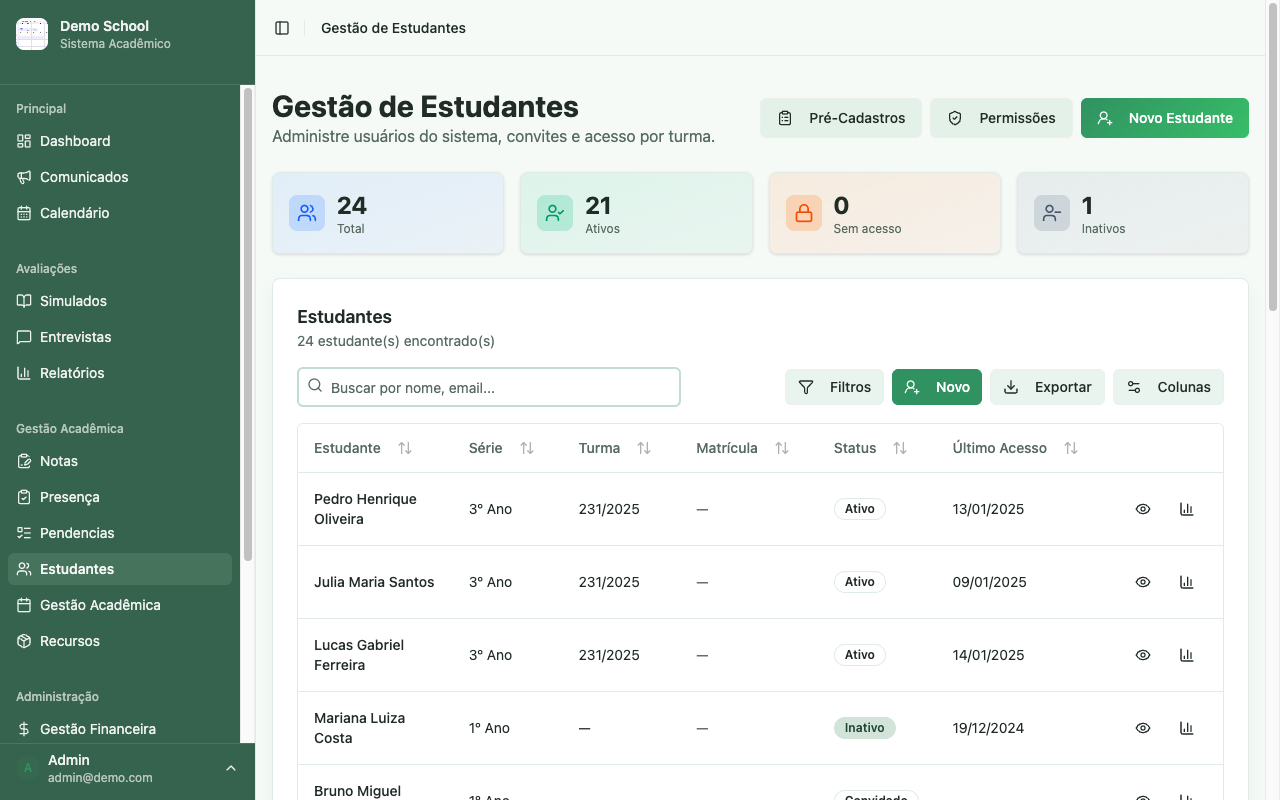1280x800 pixels.
Task: Open Pendencias page
Action: tap(120, 533)
